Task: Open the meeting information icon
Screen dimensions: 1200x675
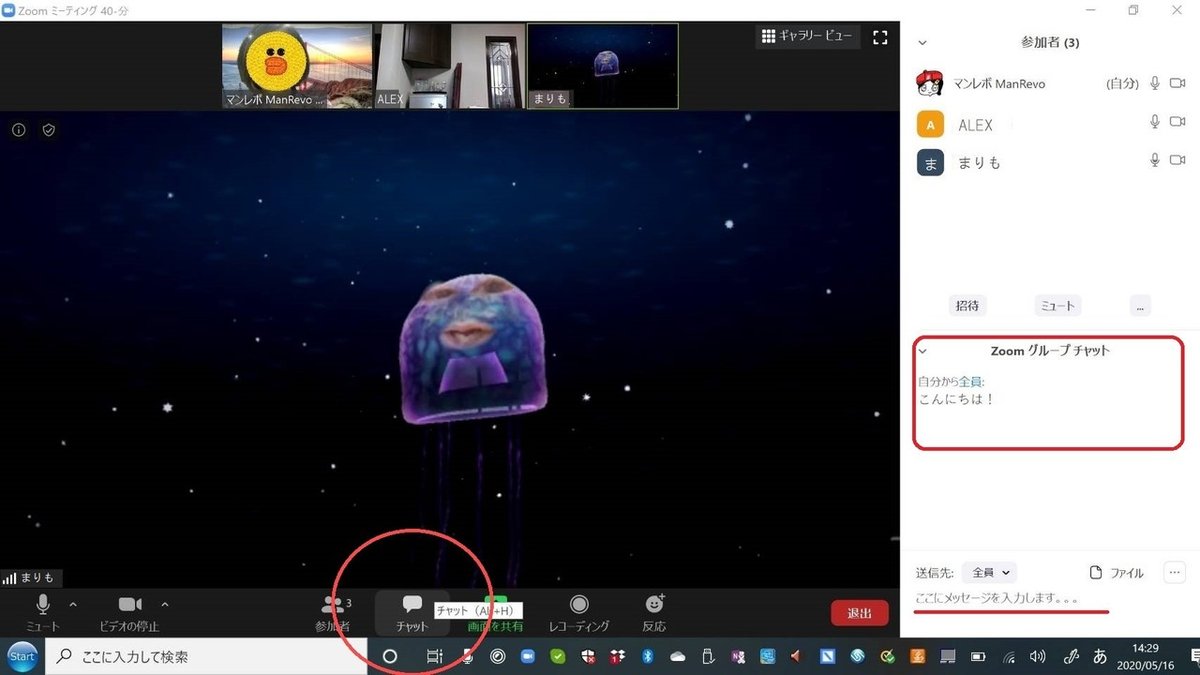Action: [x=18, y=130]
